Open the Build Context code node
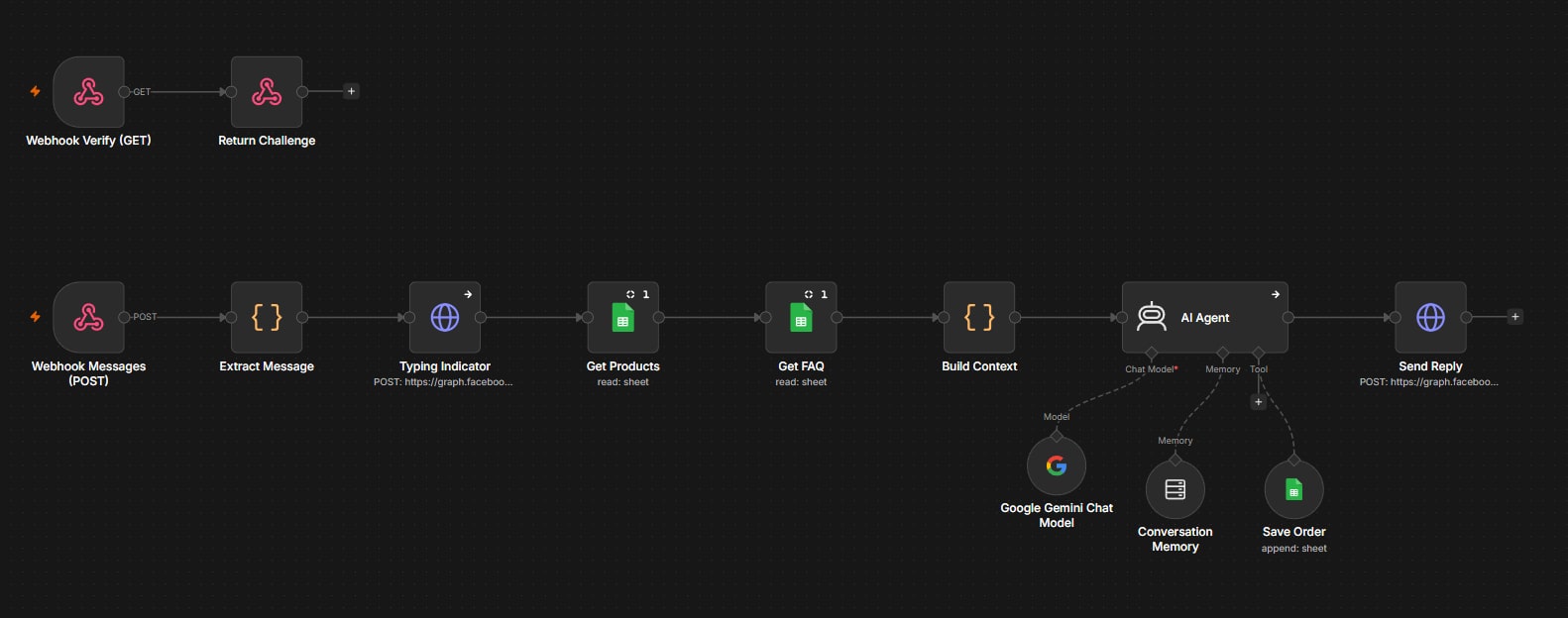 [979, 318]
